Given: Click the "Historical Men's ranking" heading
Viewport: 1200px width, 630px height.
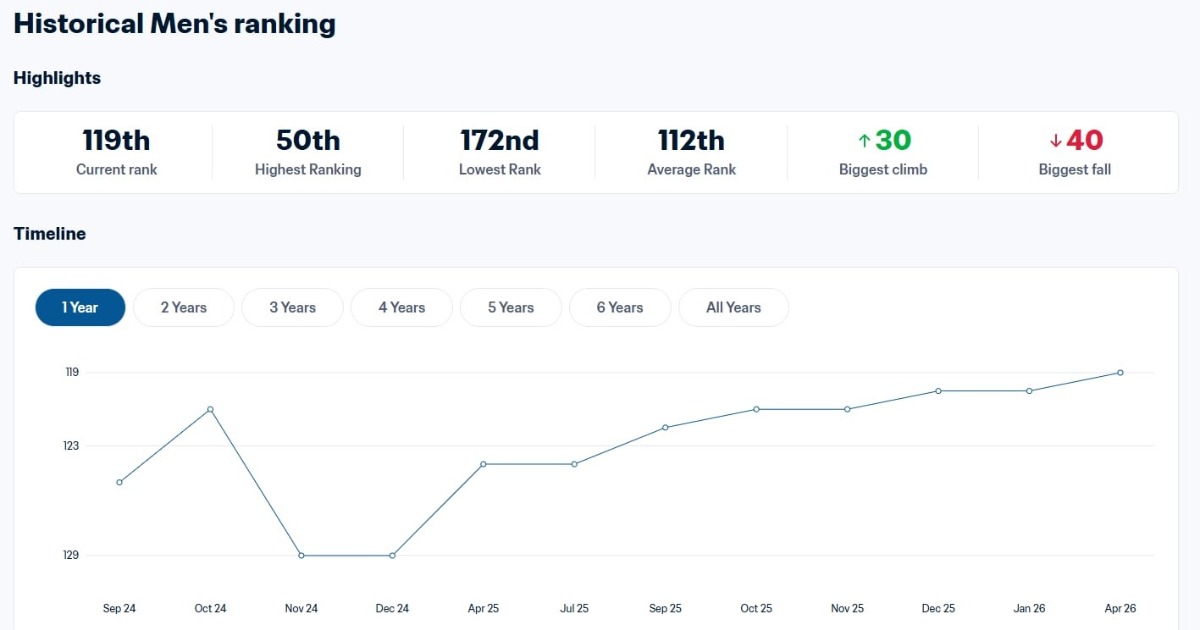Looking at the screenshot, I should (175, 23).
